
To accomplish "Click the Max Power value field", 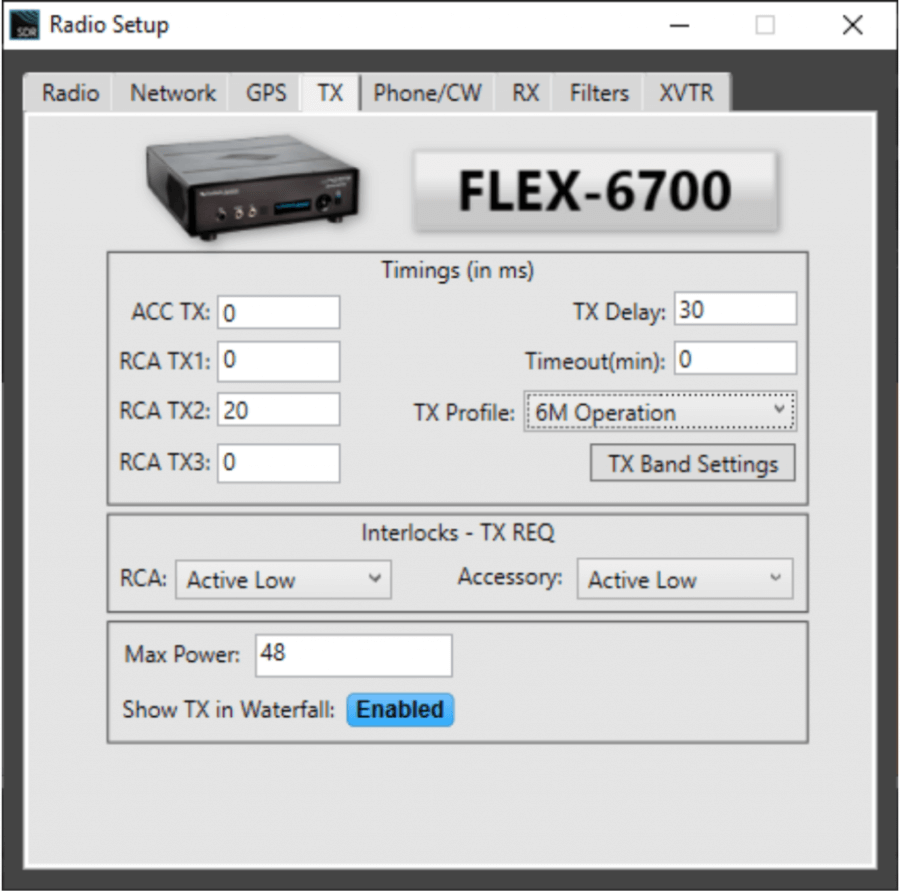I will [353, 655].
